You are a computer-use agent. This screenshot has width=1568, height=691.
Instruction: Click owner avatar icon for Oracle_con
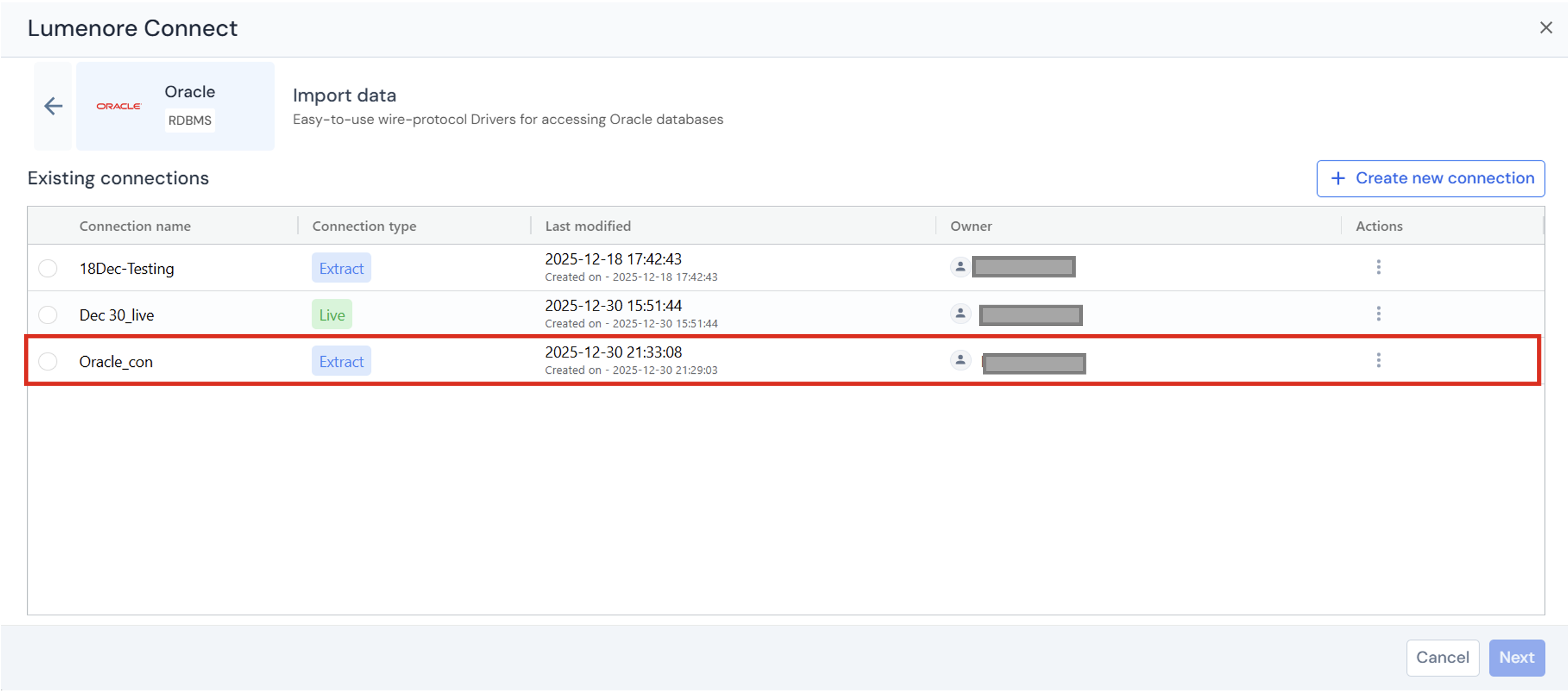click(x=960, y=360)
